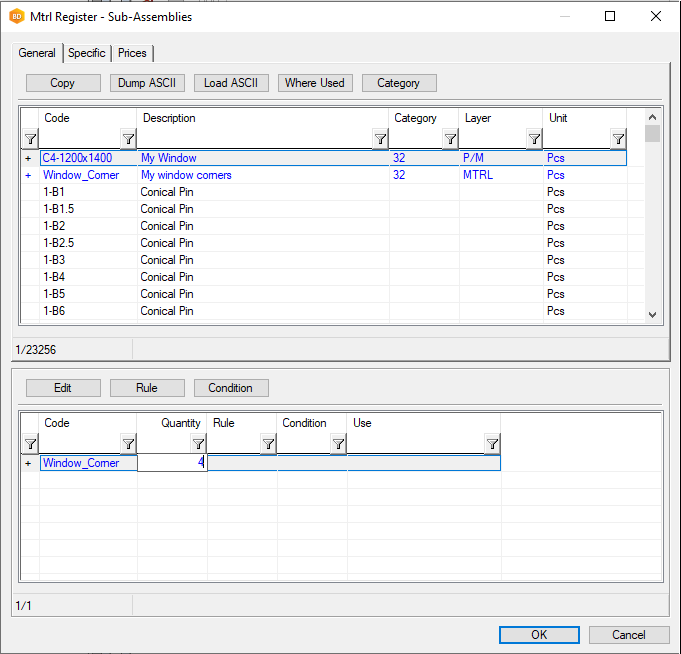Expand the Window_Corner row in lower grid
Viewport: 681px width, 654px height.
(x=28, y=463)
